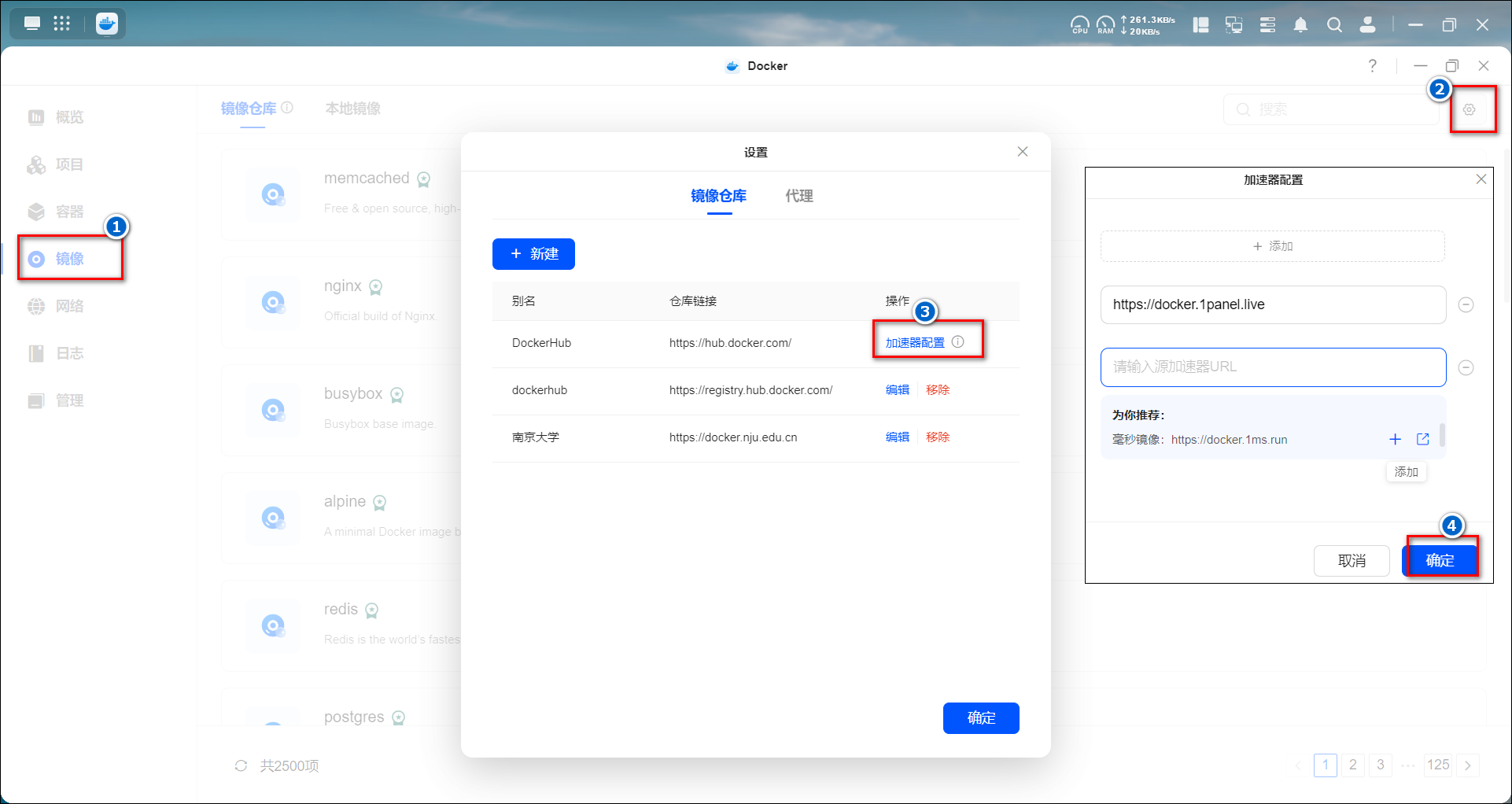The image size is (1512, 804).
Task: Click the gear settings icon near search
Action: click(x=1469, y=110)
